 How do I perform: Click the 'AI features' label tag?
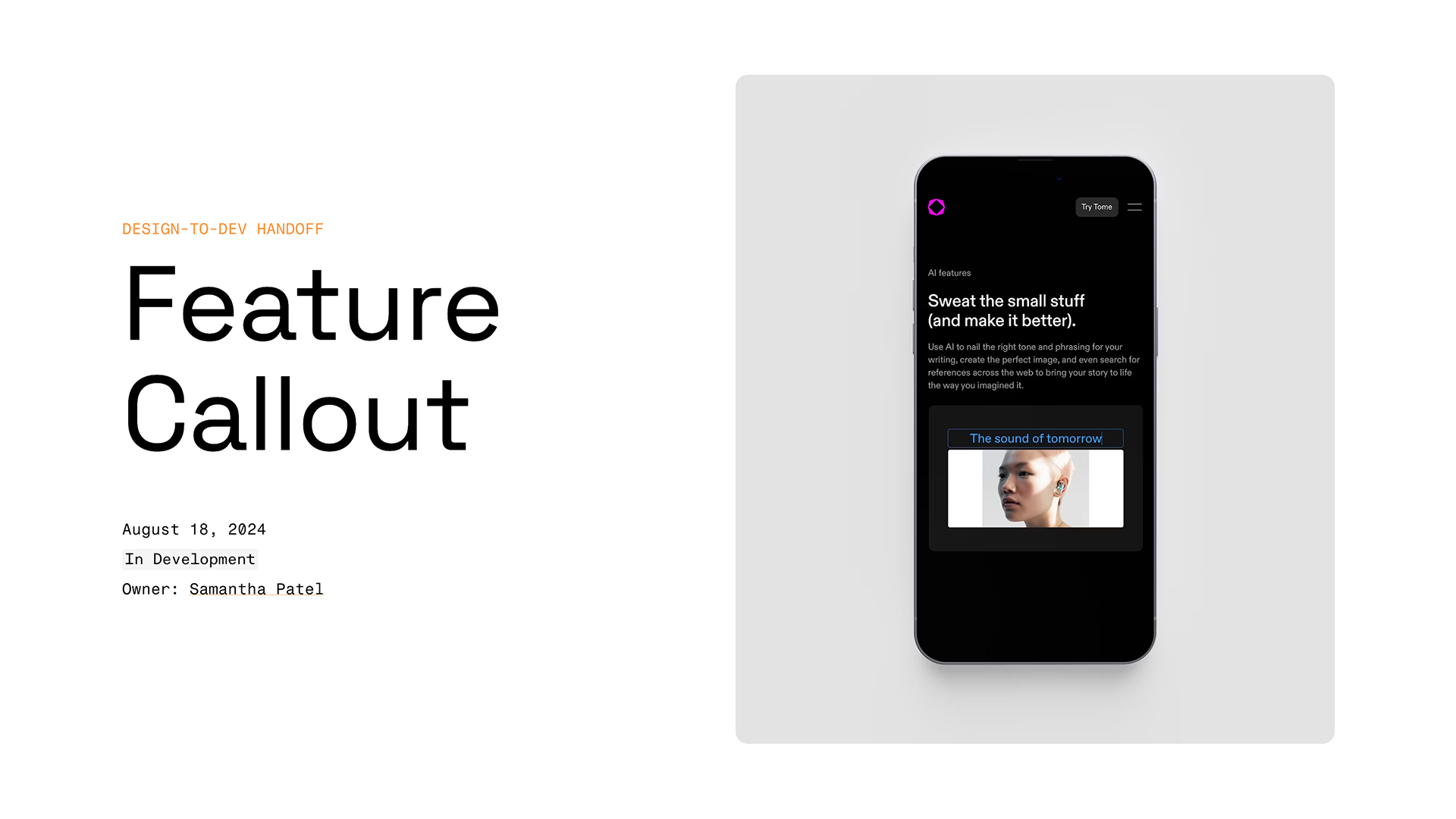(950, 272)
